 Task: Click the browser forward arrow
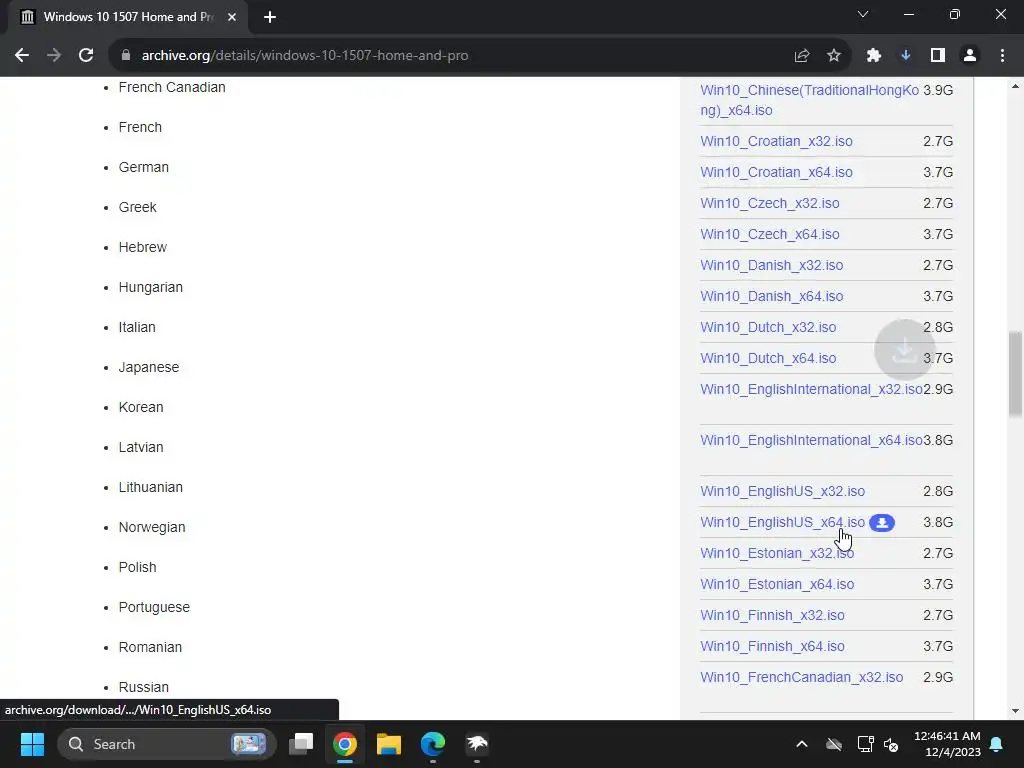point(54,56)
